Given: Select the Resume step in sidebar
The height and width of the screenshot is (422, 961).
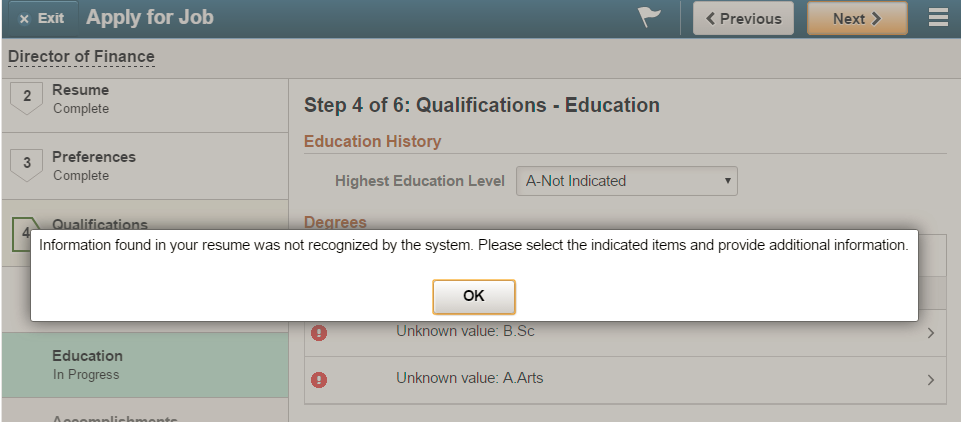Looking at the screenshot, I should pyautogui.click(x=145, y=99).
